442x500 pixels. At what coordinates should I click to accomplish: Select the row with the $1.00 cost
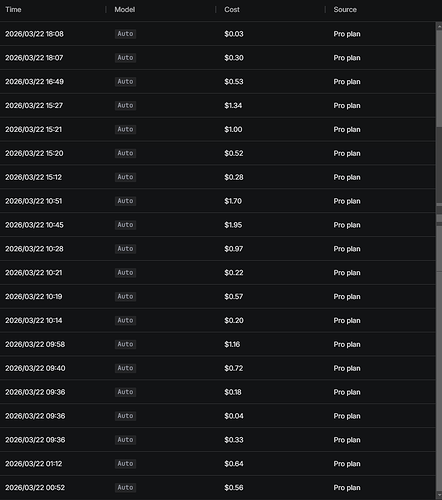(218, 129)
